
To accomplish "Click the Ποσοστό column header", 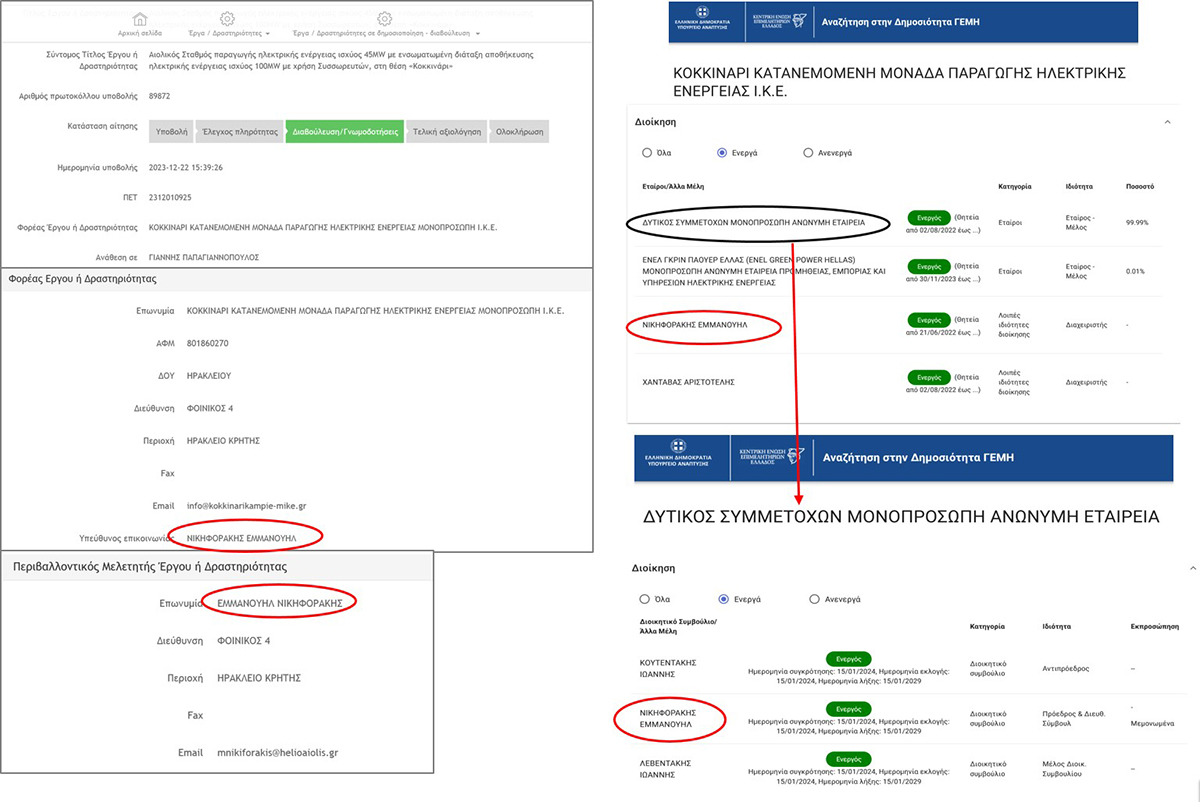I will coord(1140,186).
